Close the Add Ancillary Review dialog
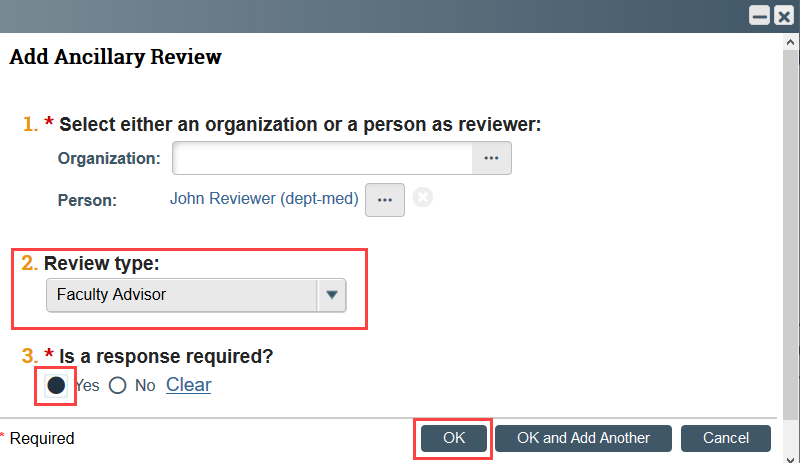Image resolution: width=800 pixels, height=463 pixels. click(784, 16)
